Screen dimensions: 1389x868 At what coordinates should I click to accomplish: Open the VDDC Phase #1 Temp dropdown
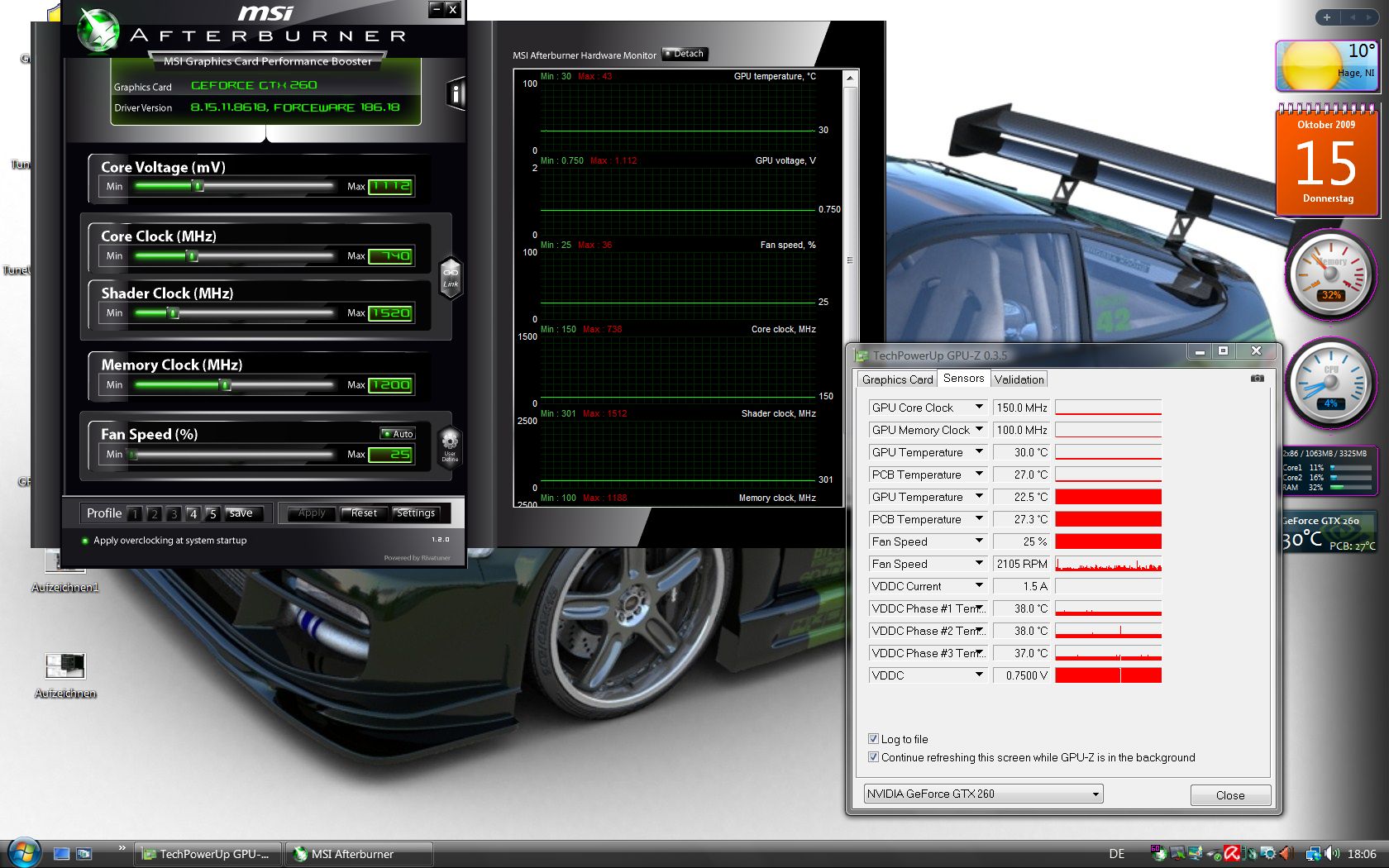pos(979,608)
